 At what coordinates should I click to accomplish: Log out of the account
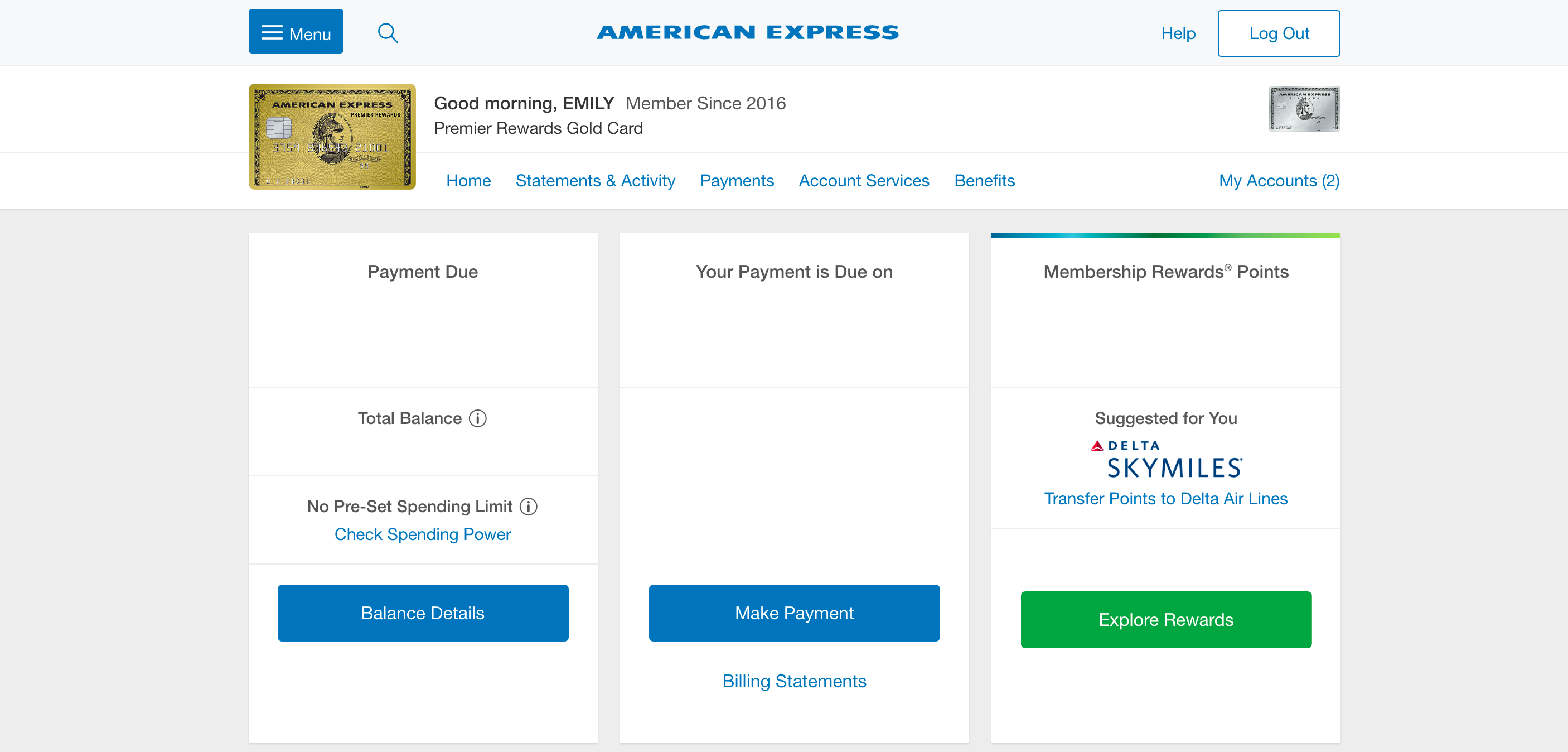click(x=1278, y=33)
